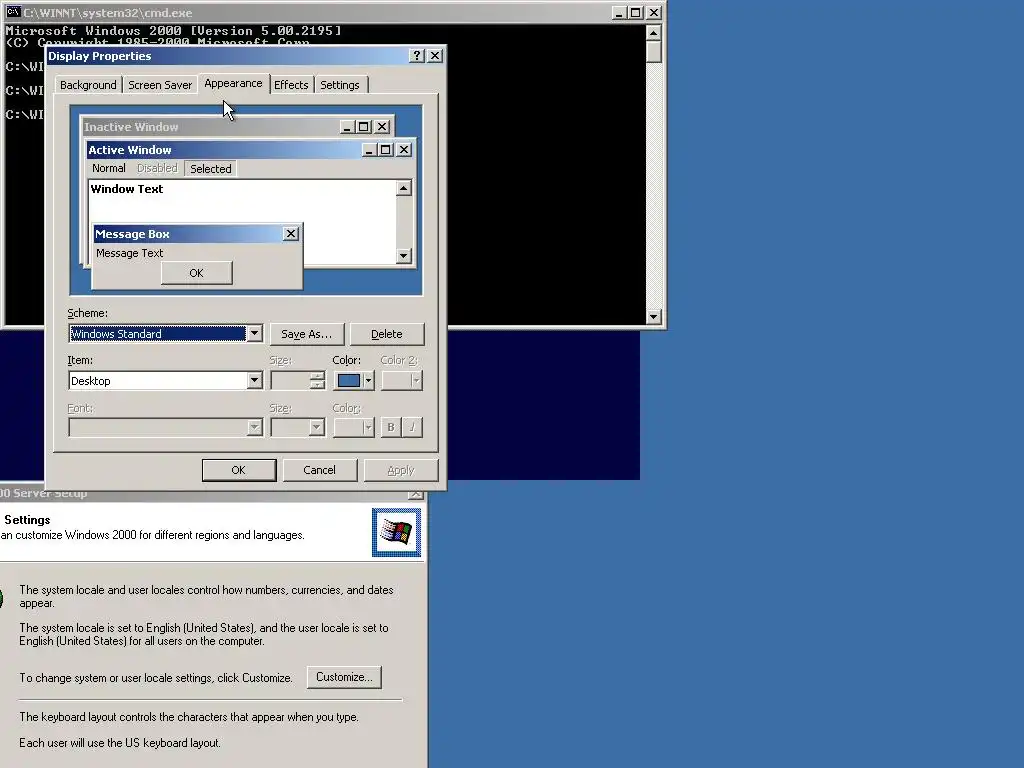Click the preview Active Window close icon
1024x768 pixels.
pos(404,150)
